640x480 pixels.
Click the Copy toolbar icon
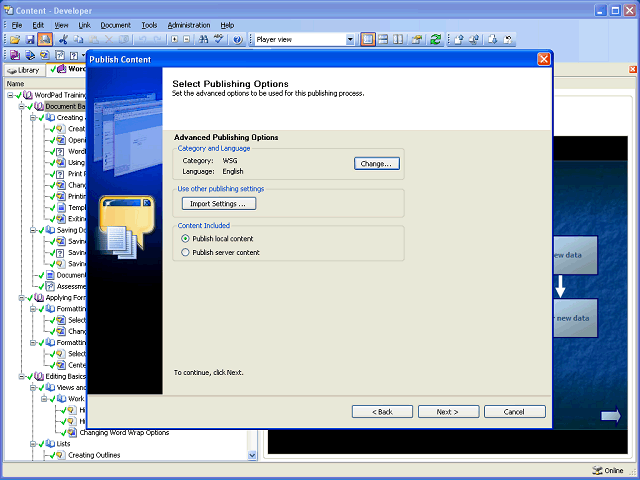[78, 40]
